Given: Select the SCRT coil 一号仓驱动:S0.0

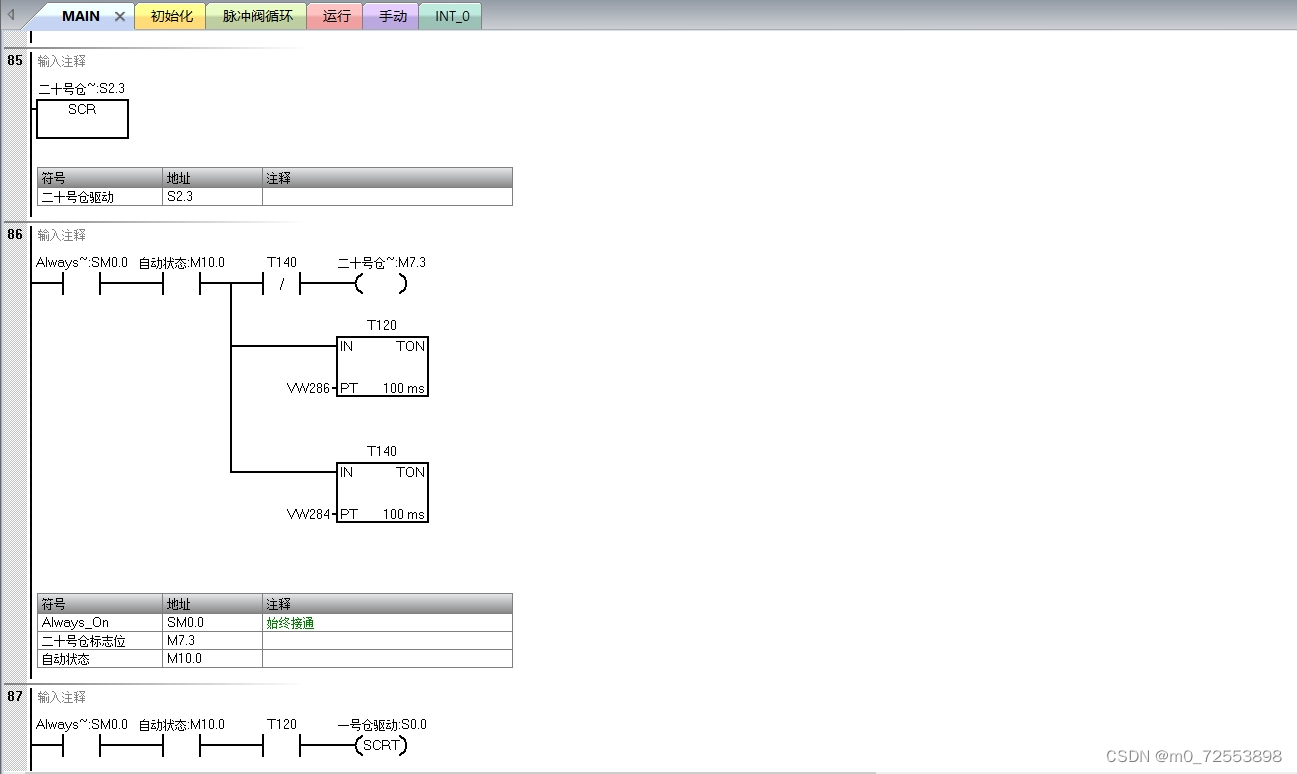Looking at the screenshot, I should coord(381,746).
